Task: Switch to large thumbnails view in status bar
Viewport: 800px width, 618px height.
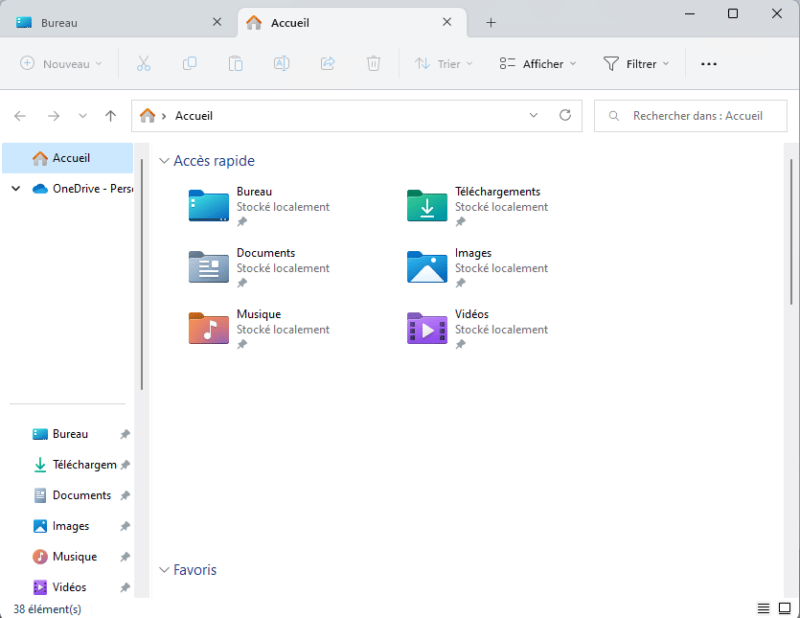Action: 785,608
